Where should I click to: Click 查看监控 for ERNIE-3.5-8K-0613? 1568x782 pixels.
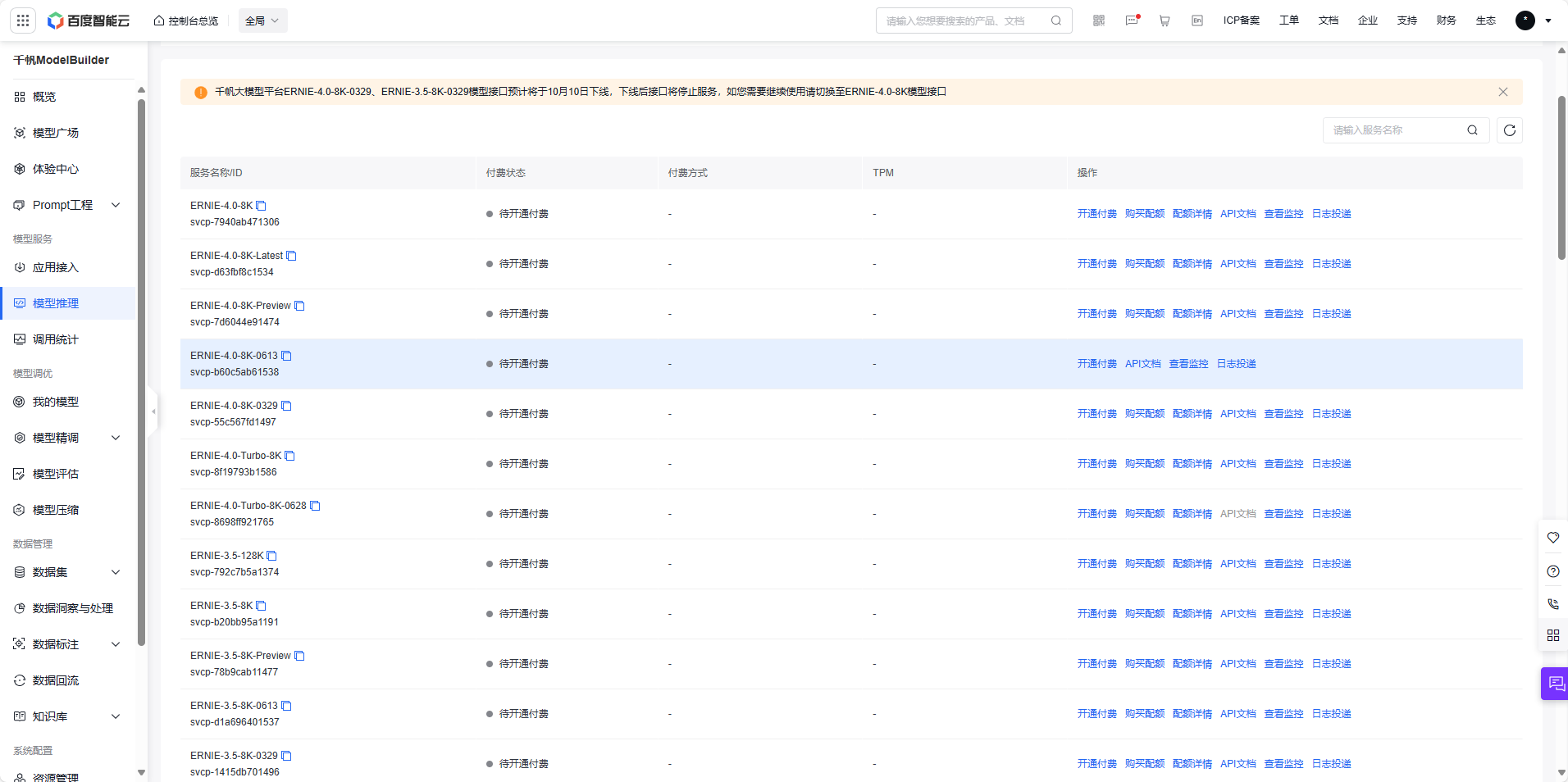[1283, 714]
